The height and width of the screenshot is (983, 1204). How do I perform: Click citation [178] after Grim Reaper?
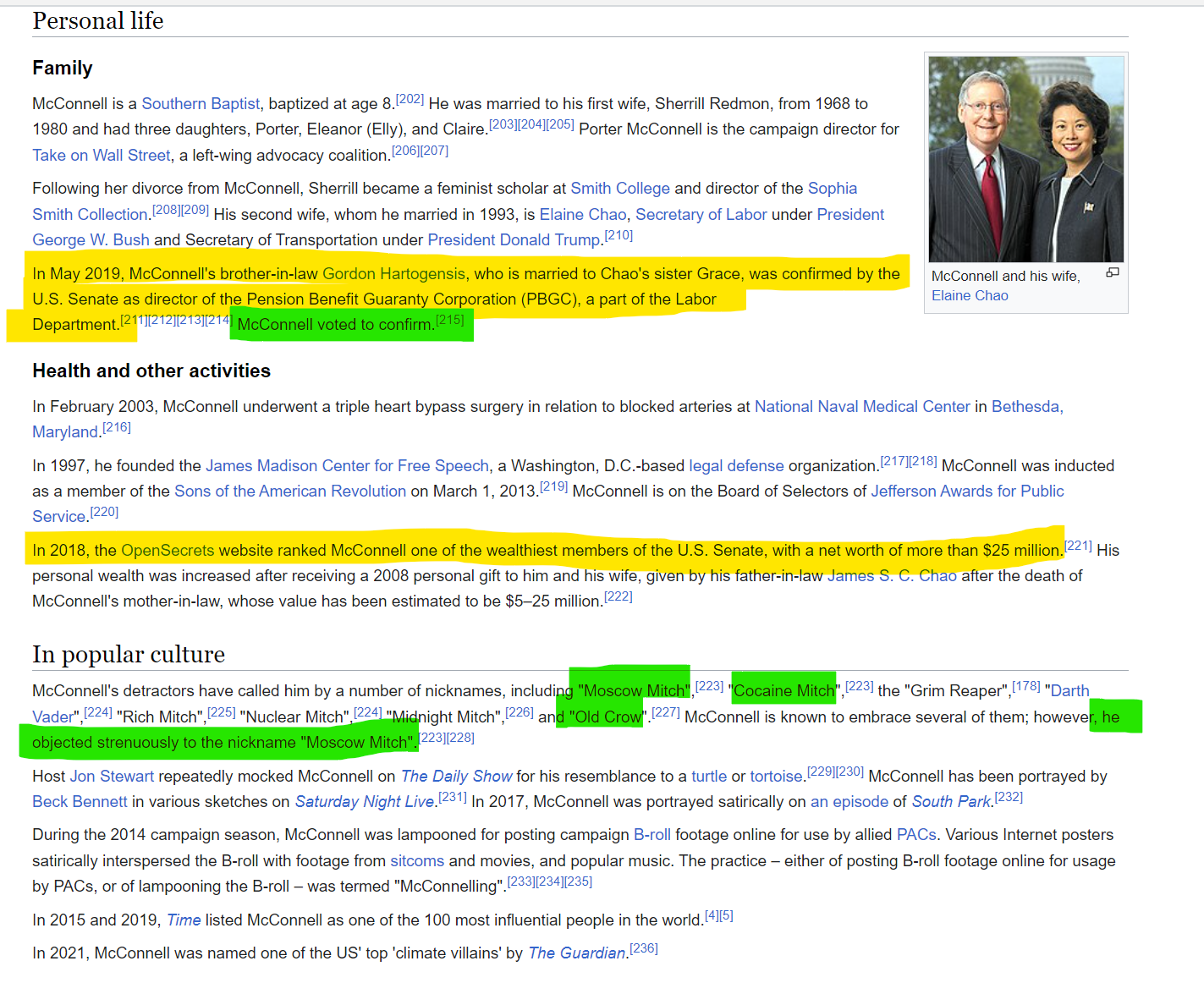pyautogui.click(x=1026, y=686)
